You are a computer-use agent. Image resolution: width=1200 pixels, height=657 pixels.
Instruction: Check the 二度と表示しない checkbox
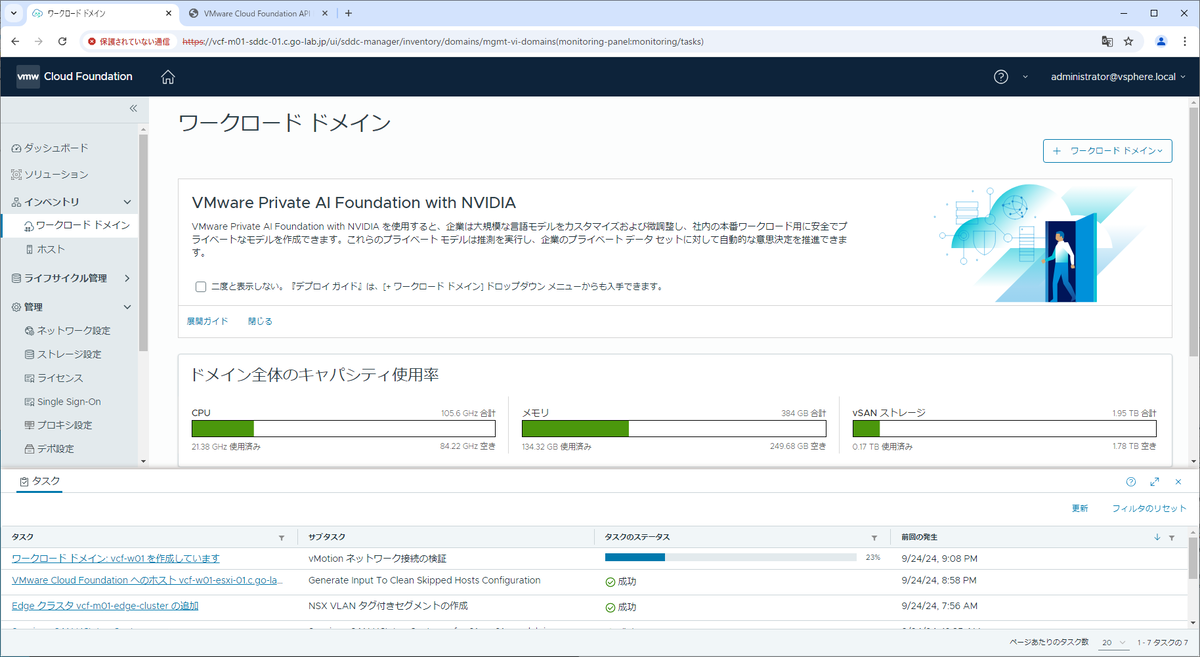click(201, 287)
